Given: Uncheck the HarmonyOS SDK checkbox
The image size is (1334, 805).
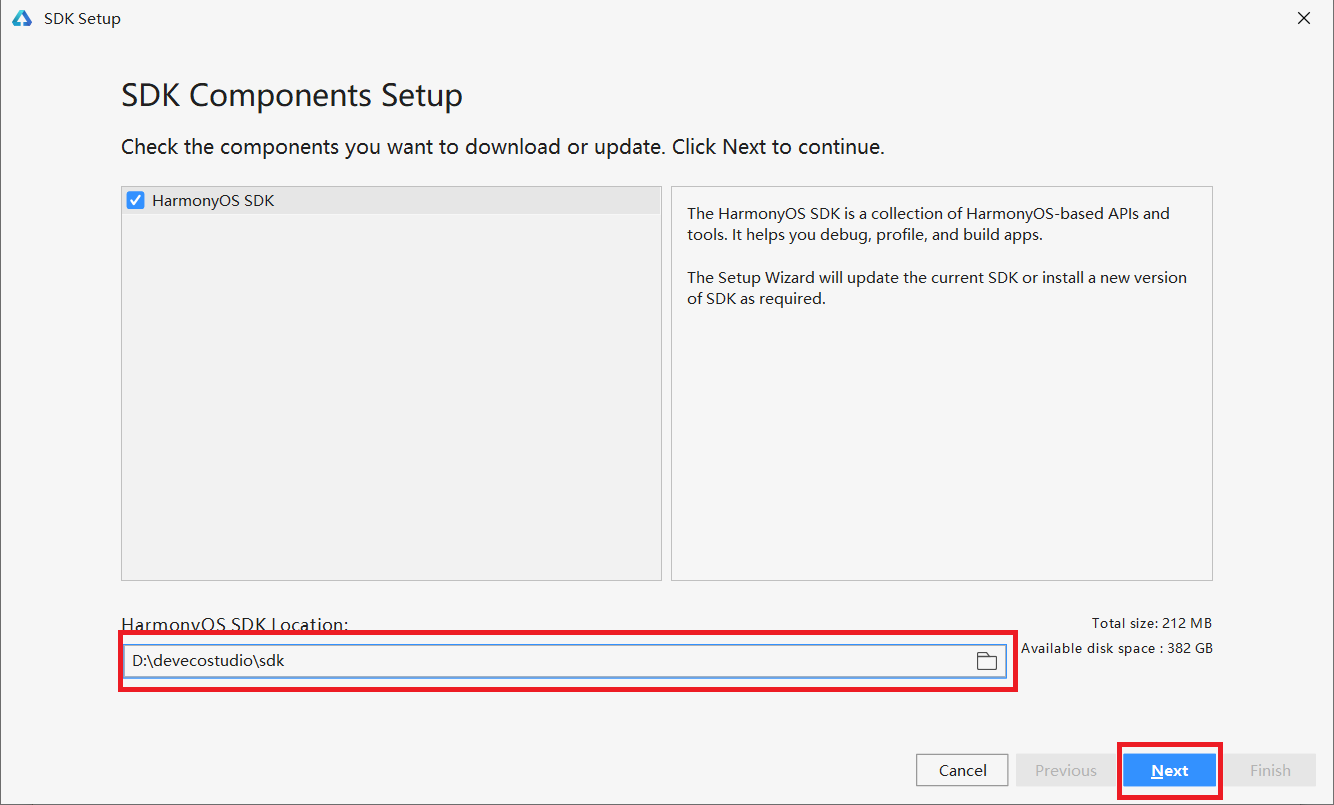Looking at the screenshot, I should pyautogui.click(x=136, y=200).
